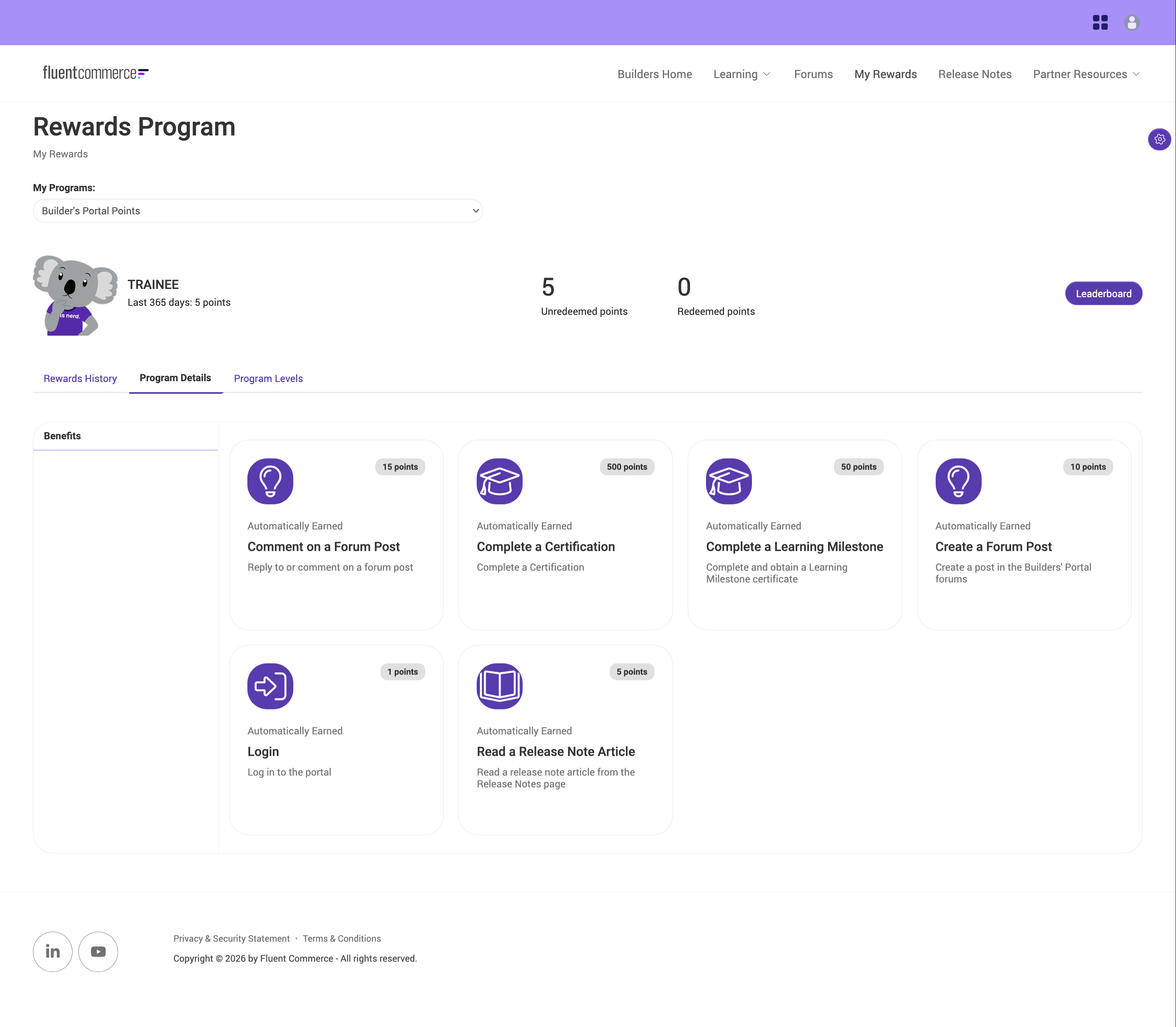Click the "Log in to the portal" description
The image size is (1176, 1027).
(x=289, y=772)
